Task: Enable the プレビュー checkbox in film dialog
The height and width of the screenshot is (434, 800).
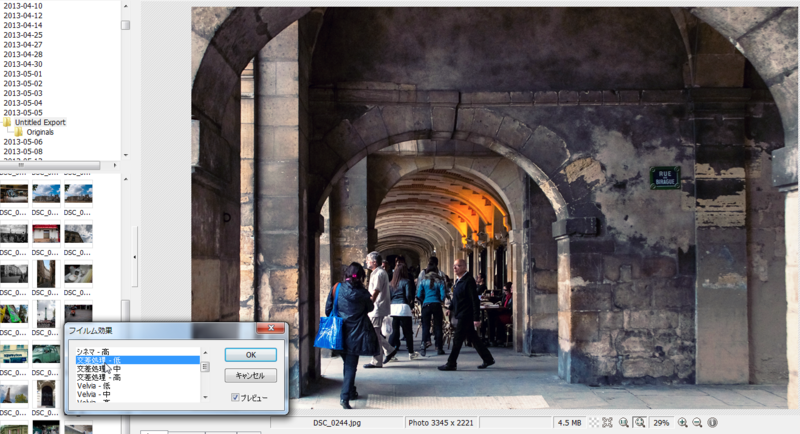Action: tap(235, 397)
